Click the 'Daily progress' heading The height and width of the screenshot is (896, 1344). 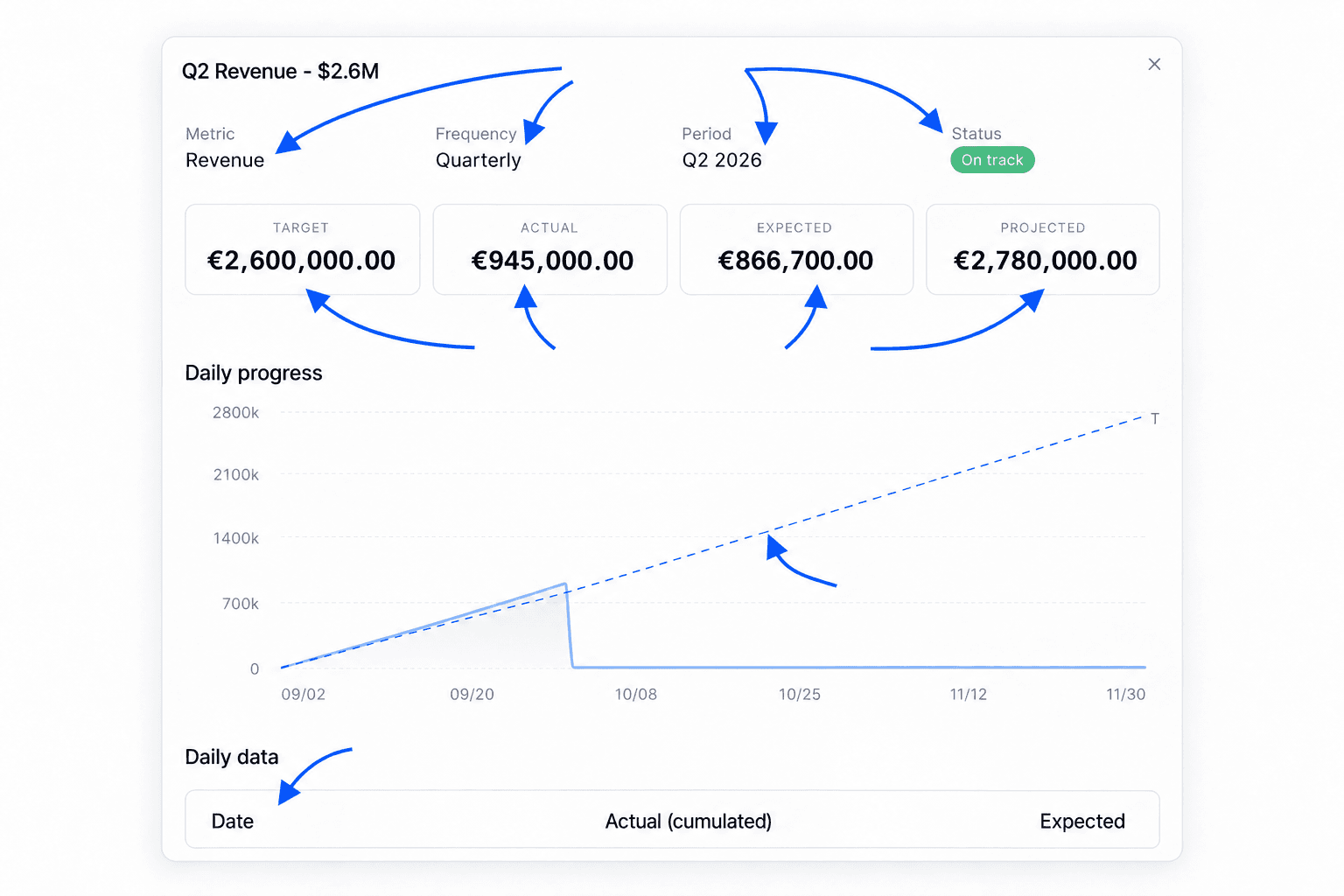coord(254,373)
